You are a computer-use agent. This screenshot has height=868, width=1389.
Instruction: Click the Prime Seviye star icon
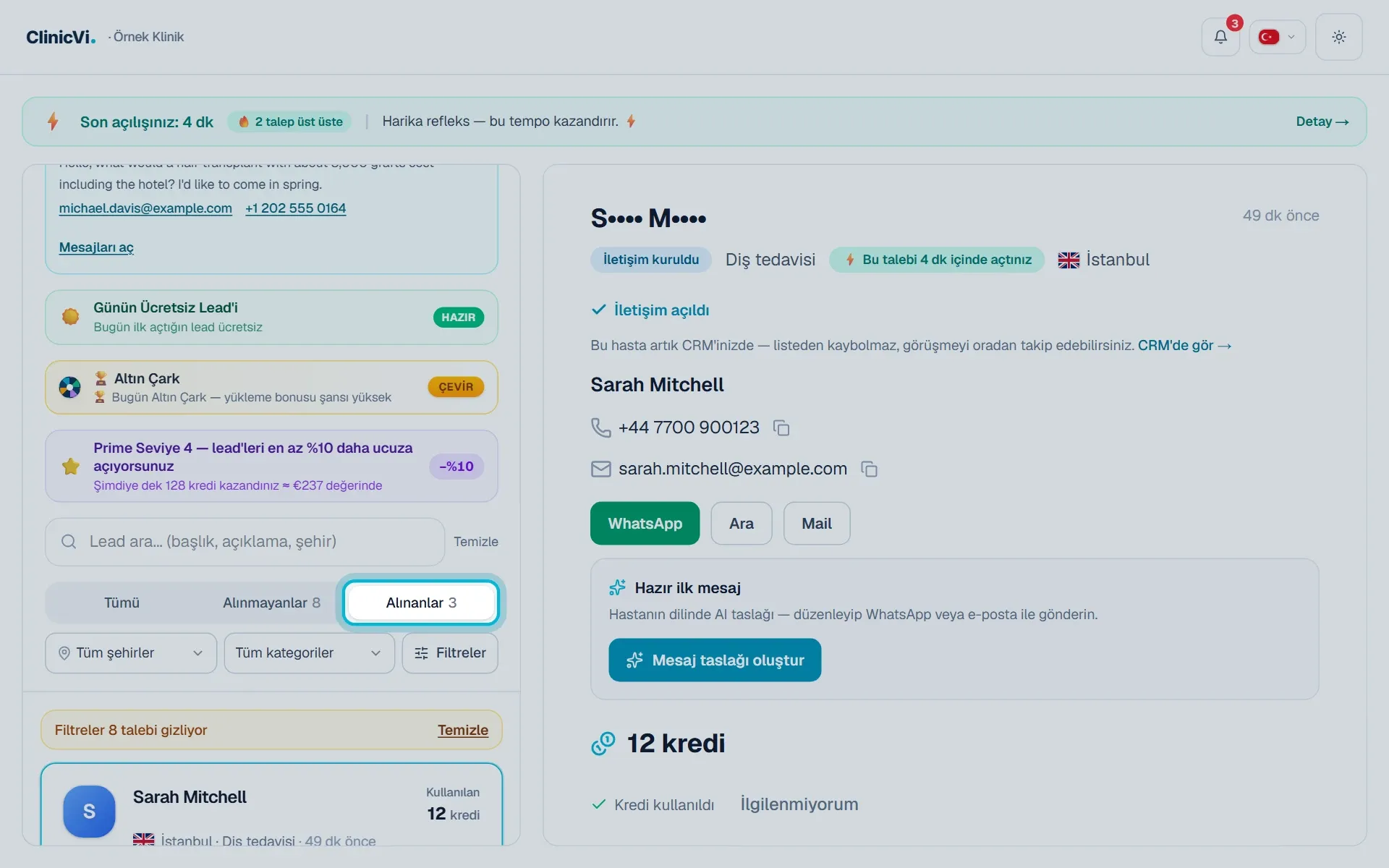(x=70, y=467)
